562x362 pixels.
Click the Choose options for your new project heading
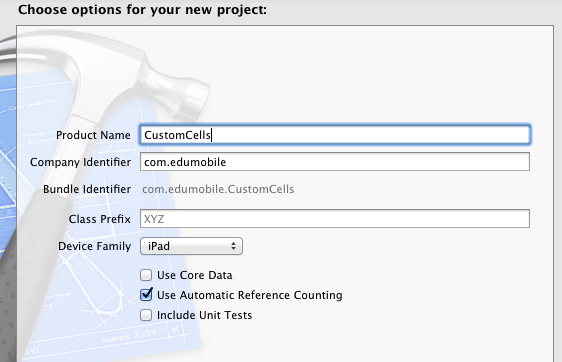142,10
